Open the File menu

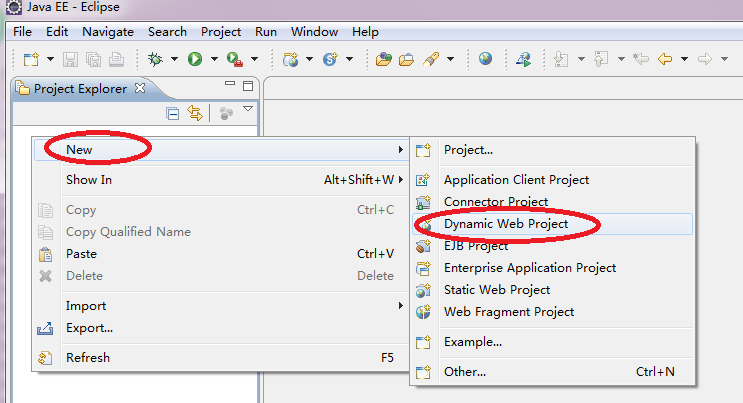click(x=22, y=32)
